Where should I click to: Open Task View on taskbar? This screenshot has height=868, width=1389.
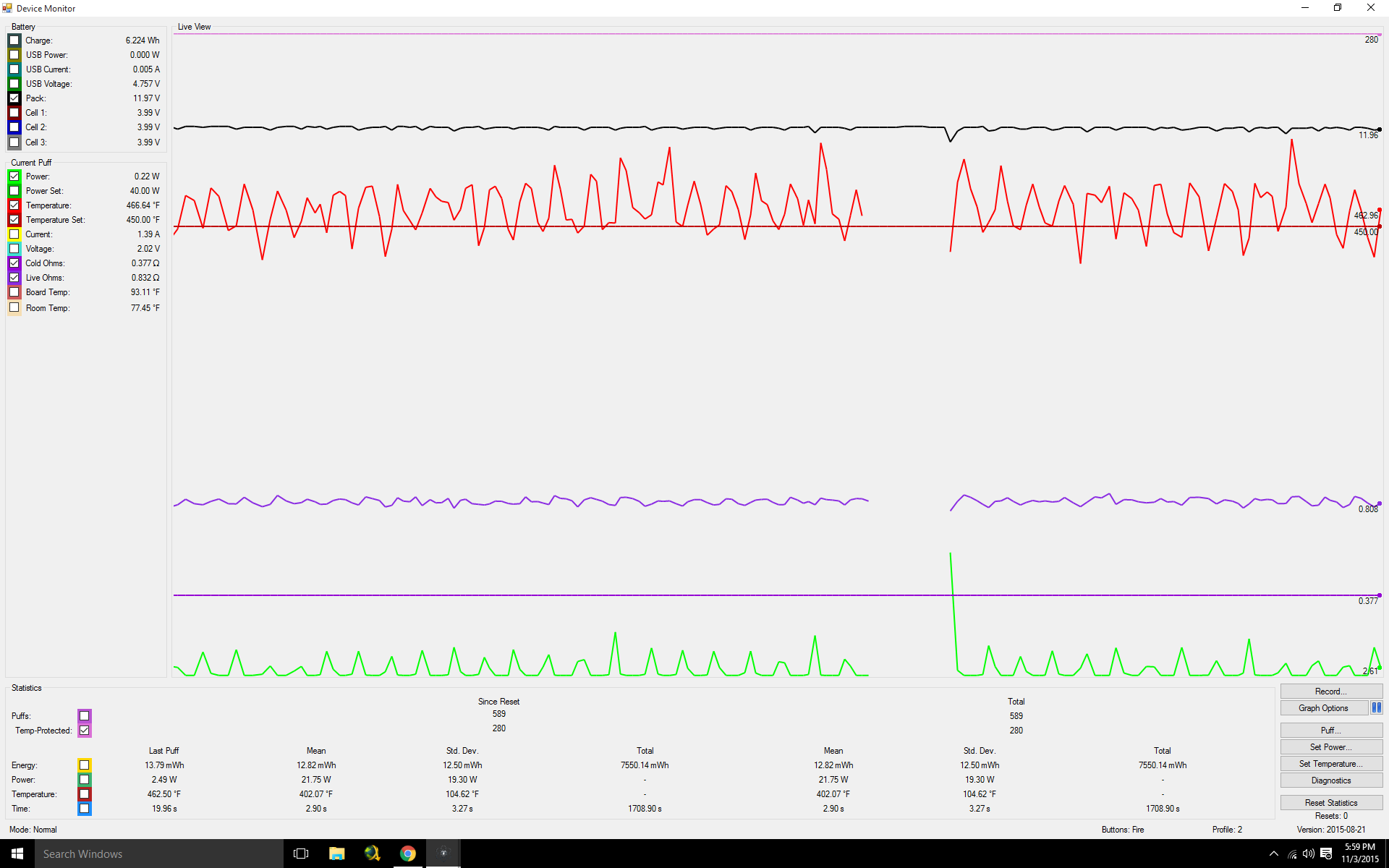301,854
